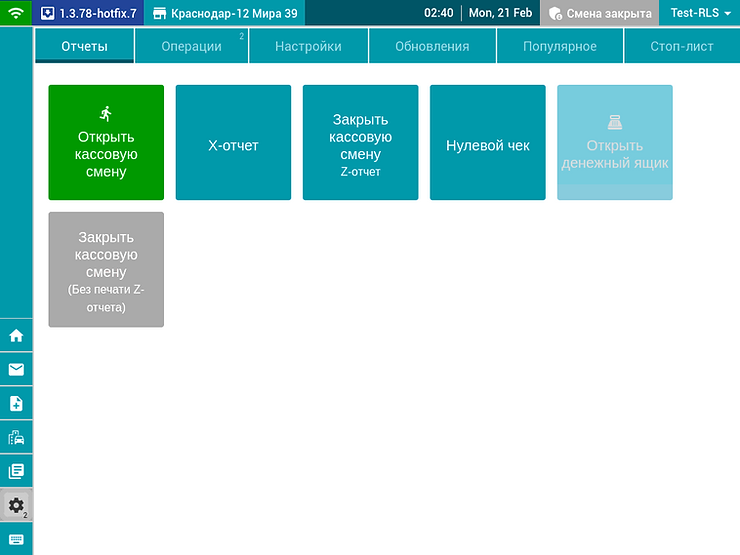740x555 pixels.
Task: Switch to the Настройки tab
Action: pos(308,46)
